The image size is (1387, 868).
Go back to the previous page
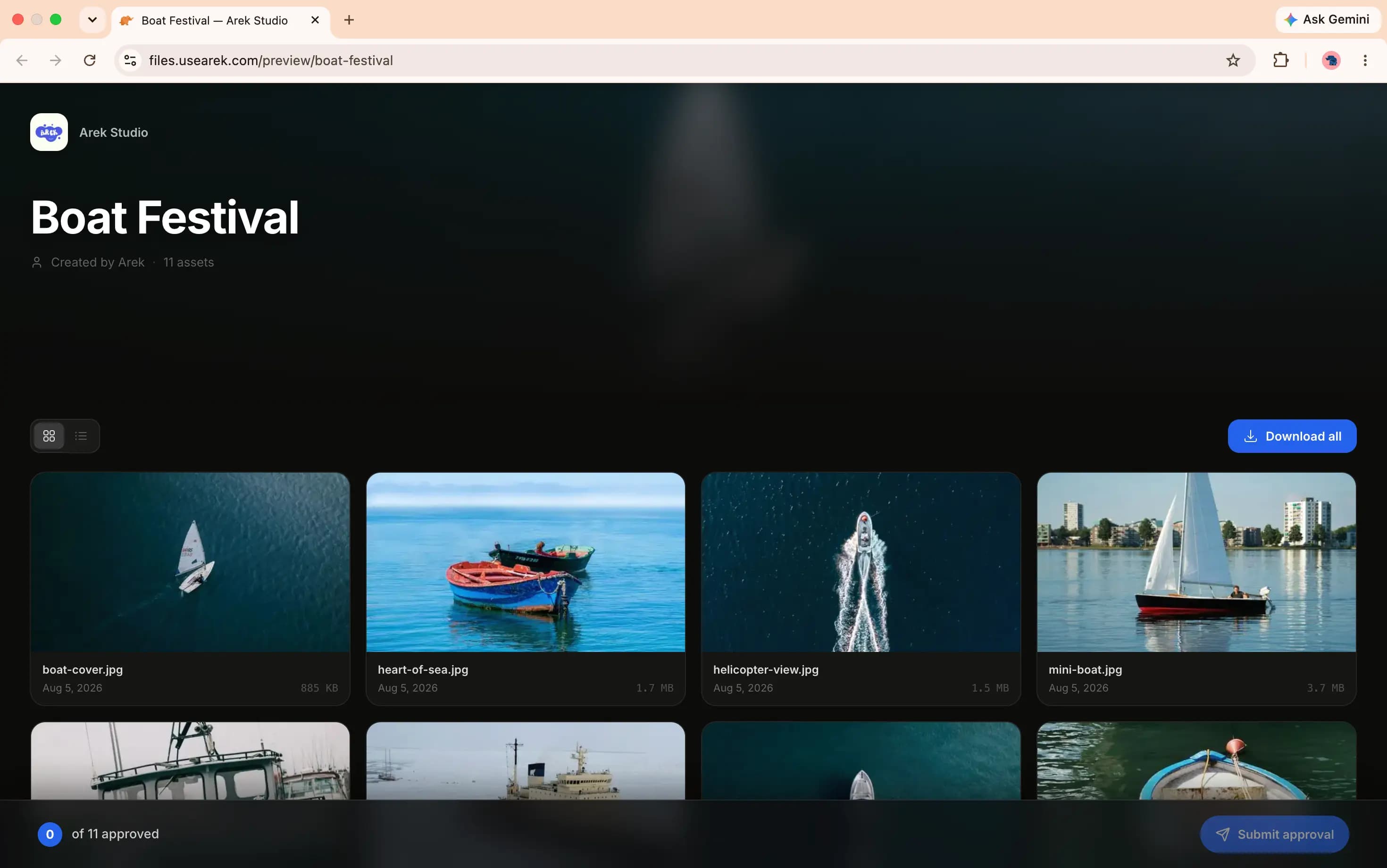(x=22, y=60)
